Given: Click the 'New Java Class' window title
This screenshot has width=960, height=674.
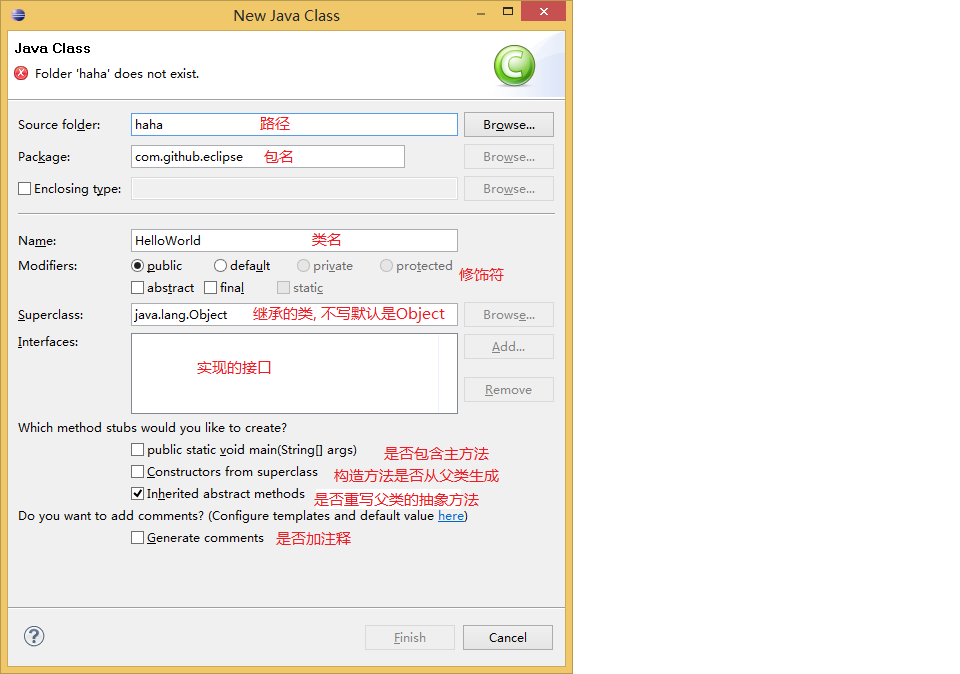Looking at the screenshot, I should [287, 15].
